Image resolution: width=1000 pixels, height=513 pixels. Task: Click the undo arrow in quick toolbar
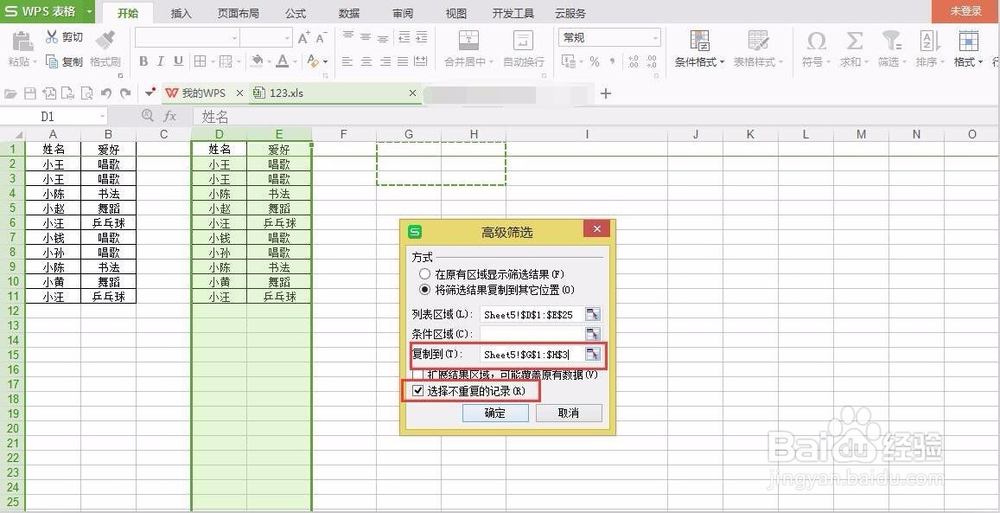point(106,93)
